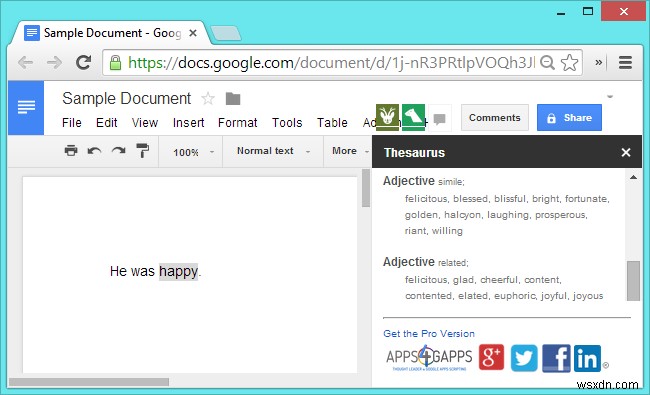Viewport: 650px width, 395px height.
Task: Close the Sample Document browser tab
Action: coord(193,33)
